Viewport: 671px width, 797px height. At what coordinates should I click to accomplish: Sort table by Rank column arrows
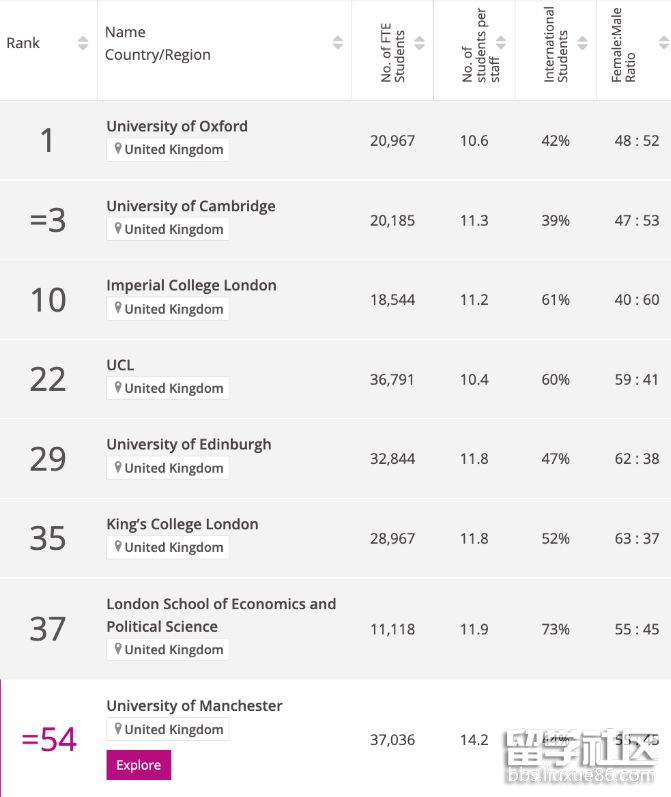83,43
